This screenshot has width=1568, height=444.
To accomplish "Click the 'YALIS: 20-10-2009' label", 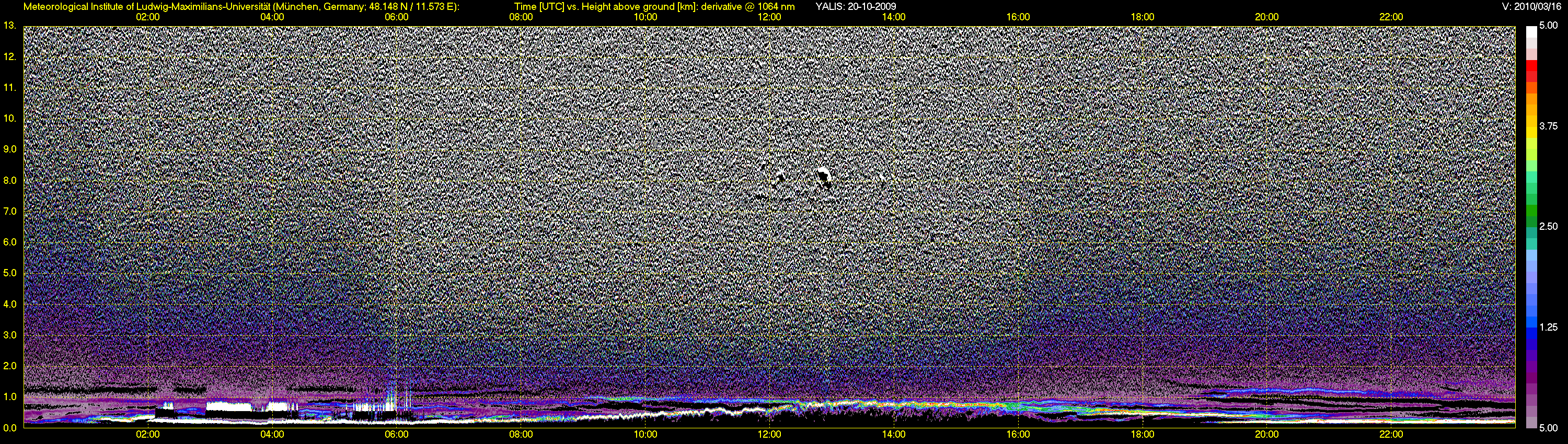I will [x=855, y=7].
